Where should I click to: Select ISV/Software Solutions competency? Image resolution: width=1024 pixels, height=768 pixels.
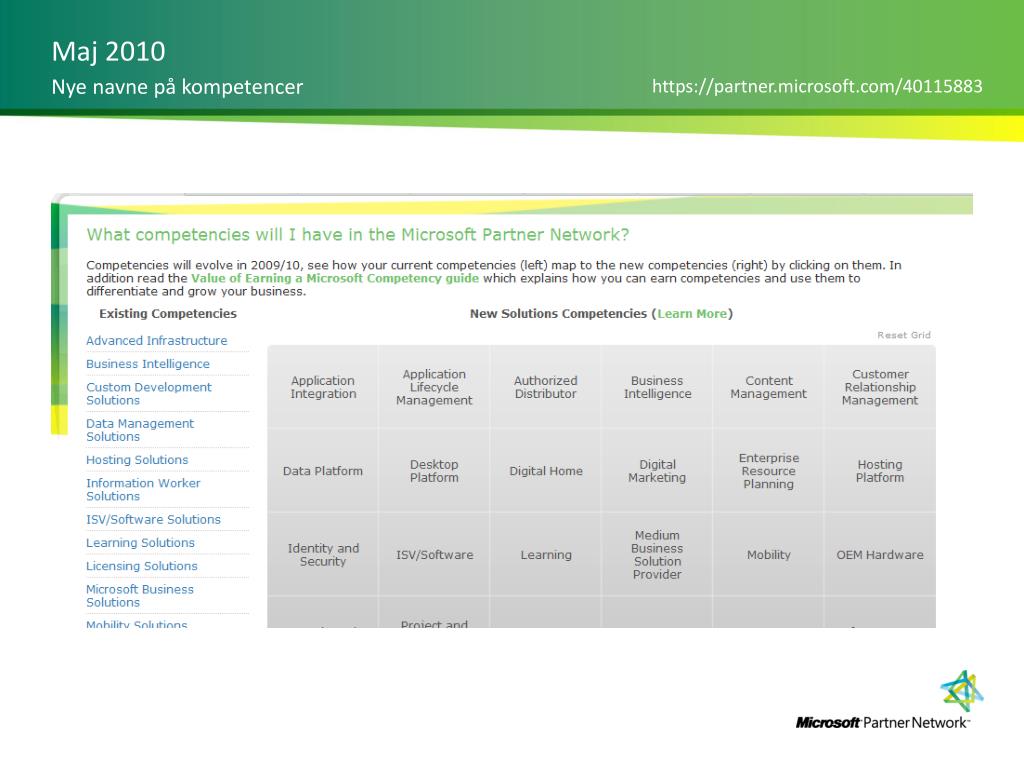click(153, 519)
